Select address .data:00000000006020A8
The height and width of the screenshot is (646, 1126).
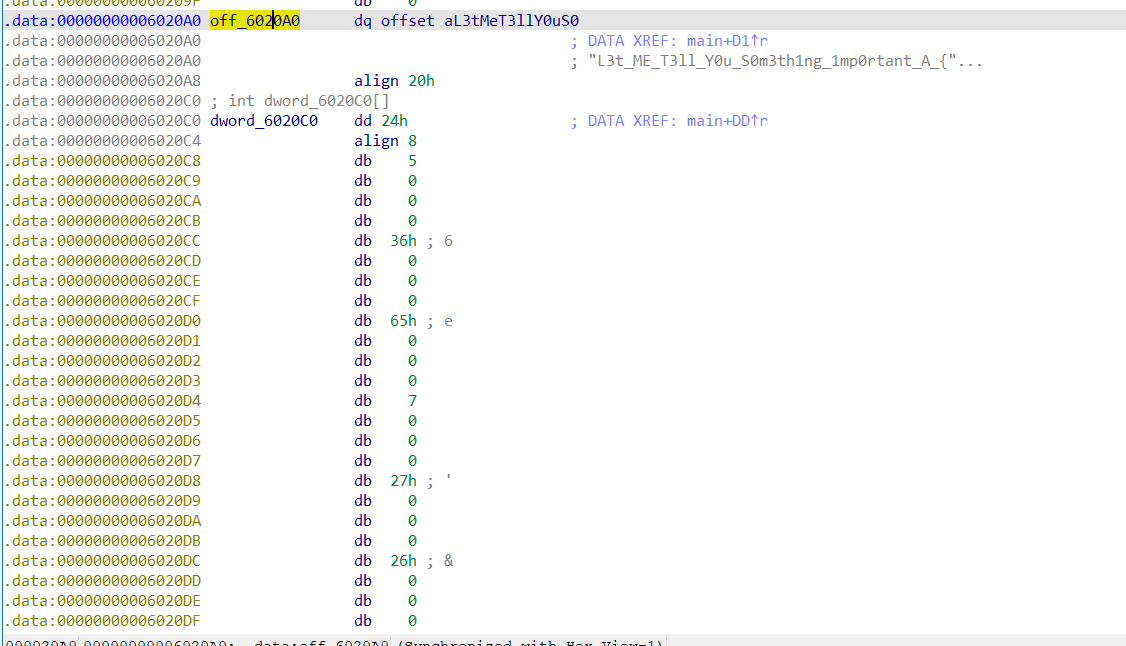[x=103, y=80]
